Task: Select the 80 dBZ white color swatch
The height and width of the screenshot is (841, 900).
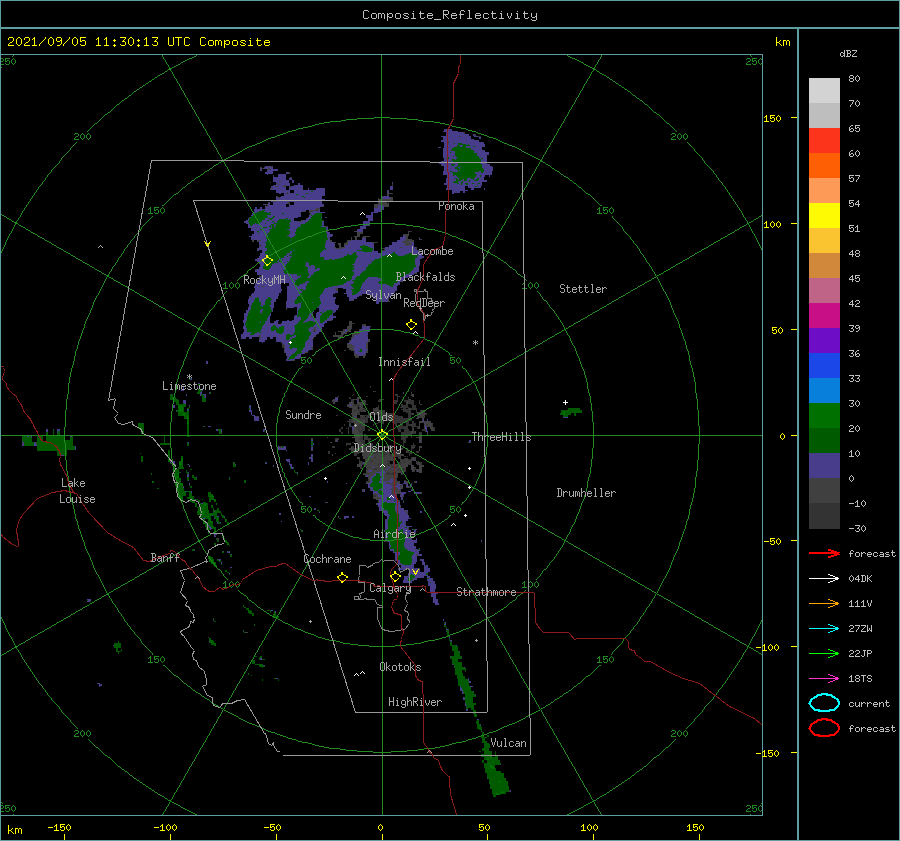Action: [824, 90]
